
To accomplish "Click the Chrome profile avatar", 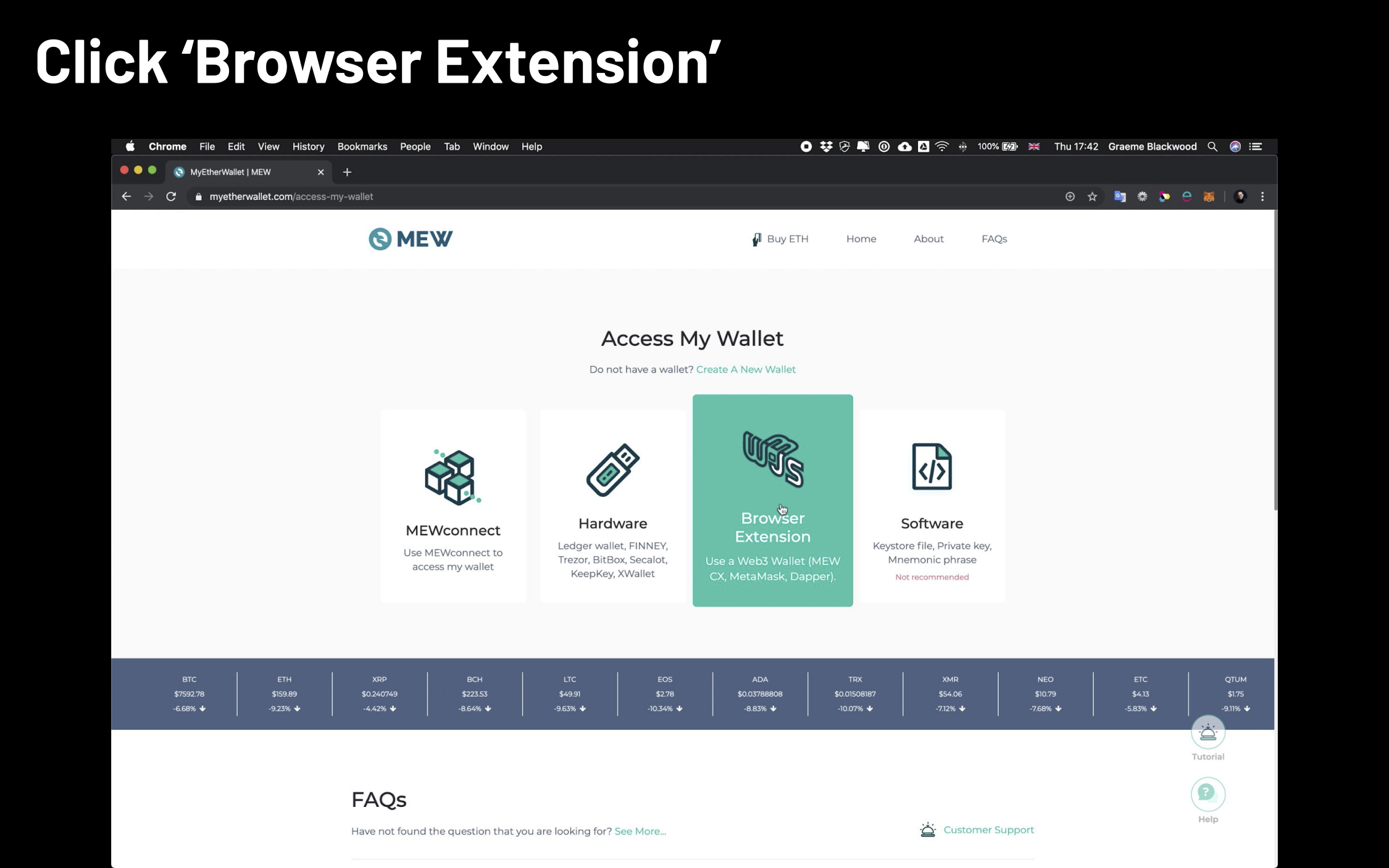I will (1240, 196).
